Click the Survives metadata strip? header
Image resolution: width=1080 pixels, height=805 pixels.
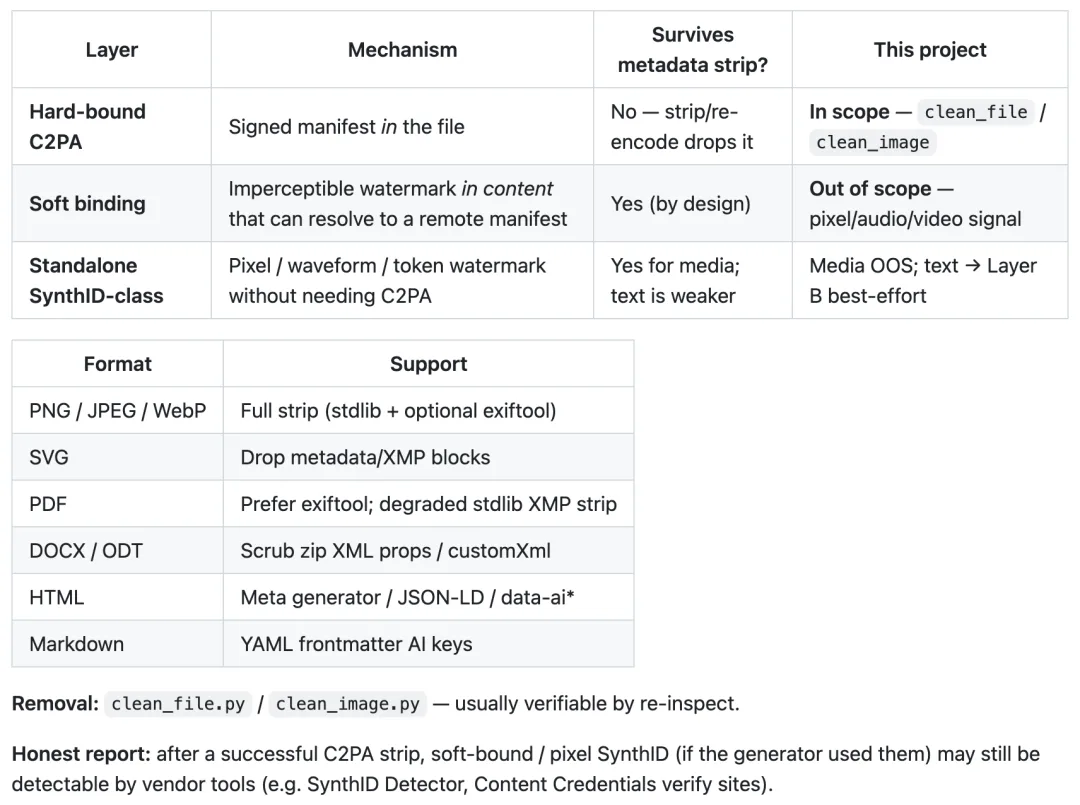pyautogui.click(x=692, y=50)
